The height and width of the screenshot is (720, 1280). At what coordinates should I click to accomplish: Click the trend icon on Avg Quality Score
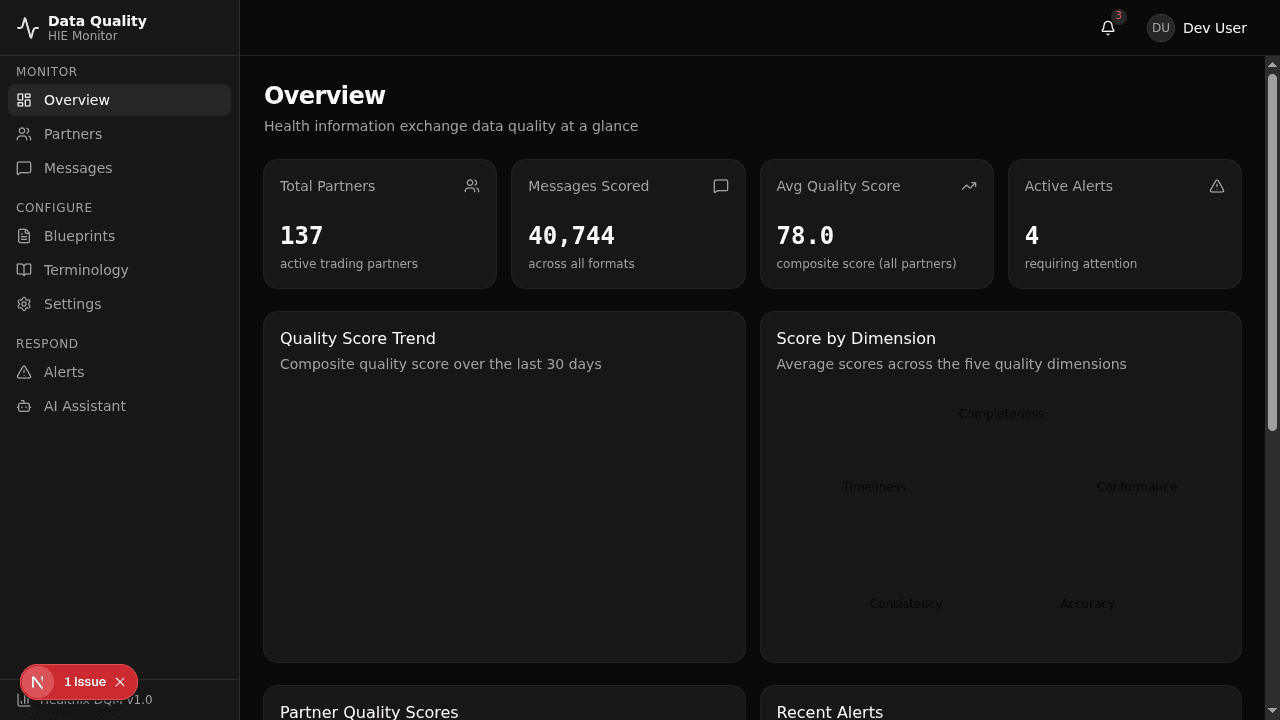coord(968,186)
